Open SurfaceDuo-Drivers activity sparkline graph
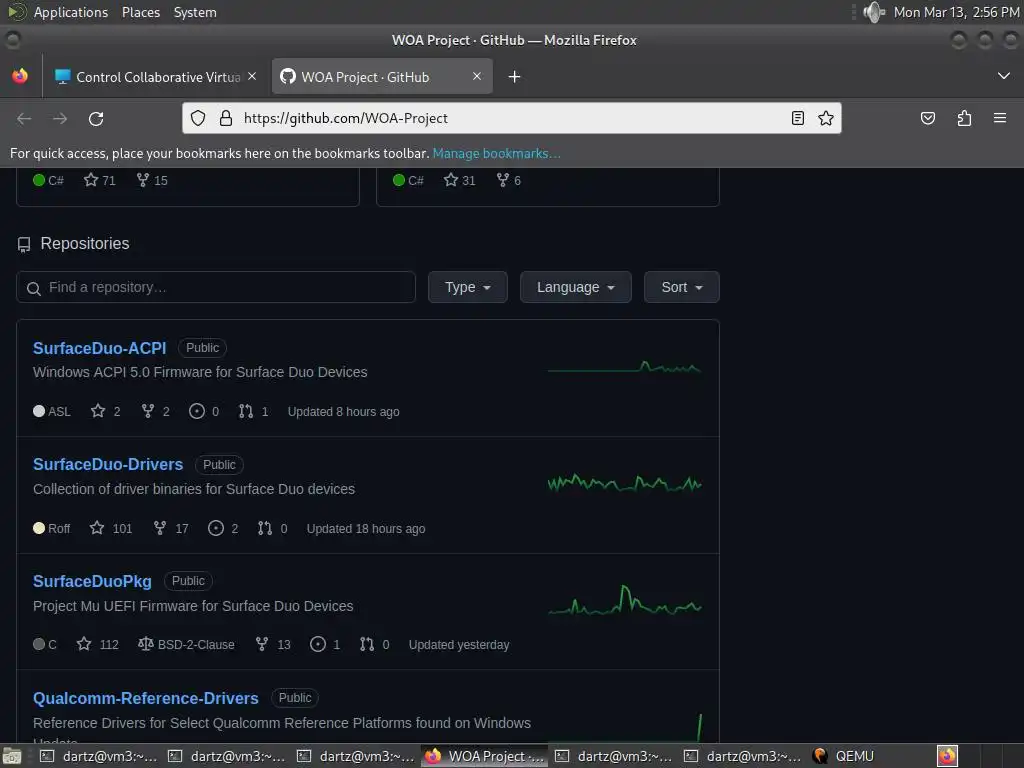 coord(624,483)
